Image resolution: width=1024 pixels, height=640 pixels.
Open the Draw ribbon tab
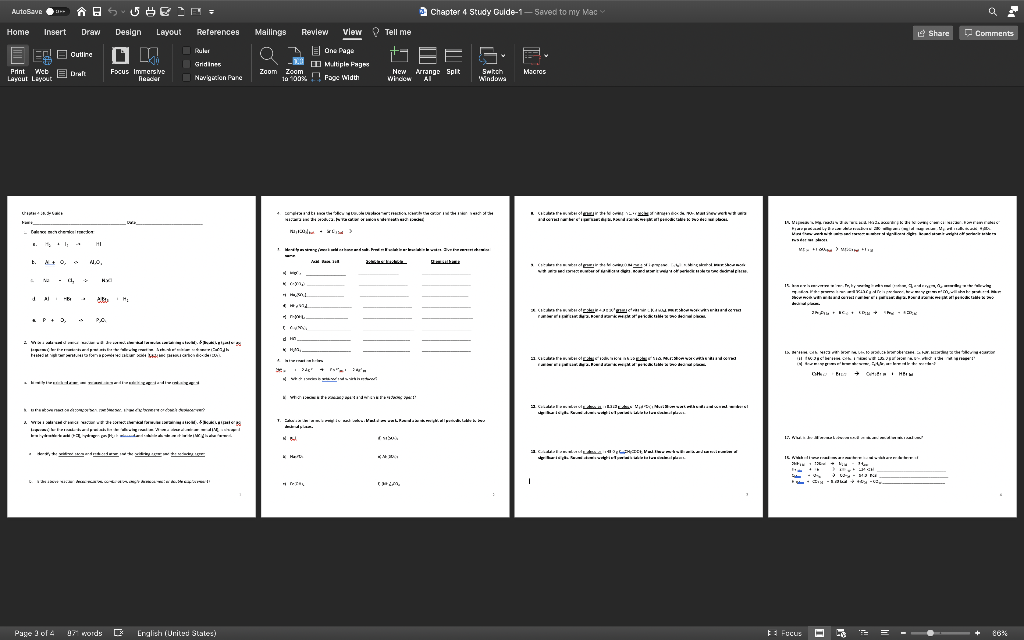point(91,32)
